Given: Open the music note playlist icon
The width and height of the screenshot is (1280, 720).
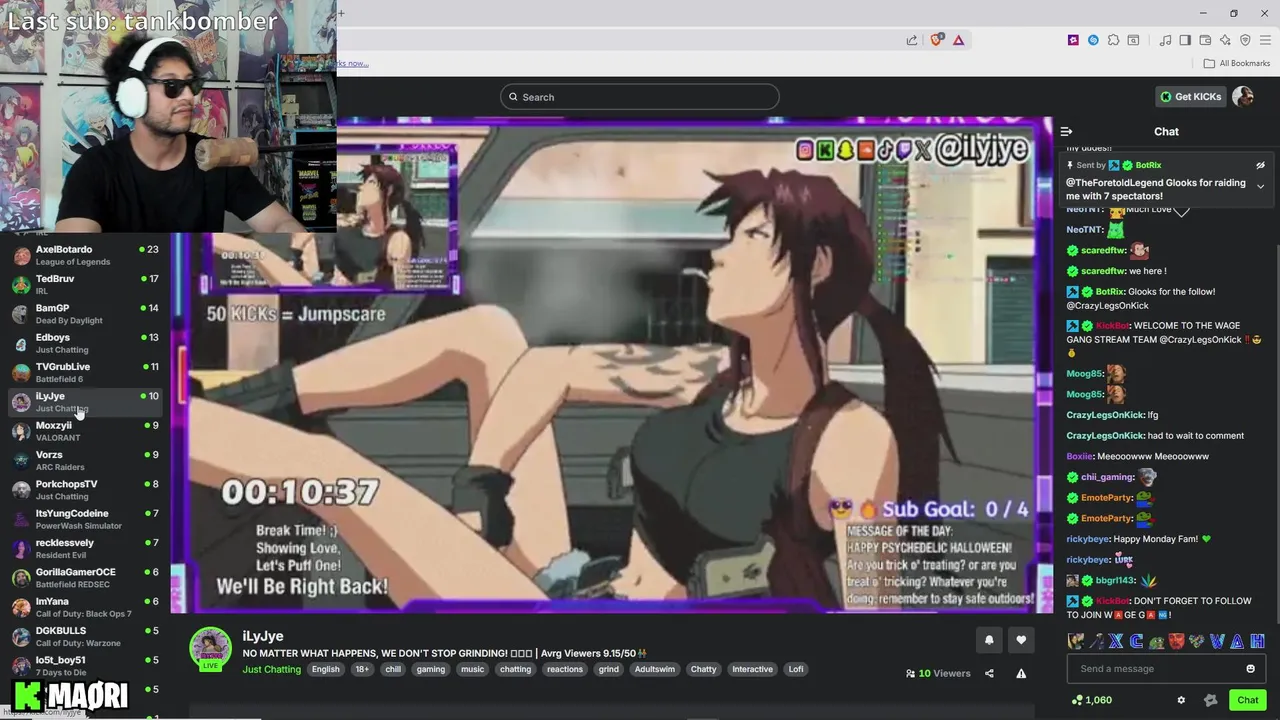Looking at the screenshot, I should (1165, 40).
